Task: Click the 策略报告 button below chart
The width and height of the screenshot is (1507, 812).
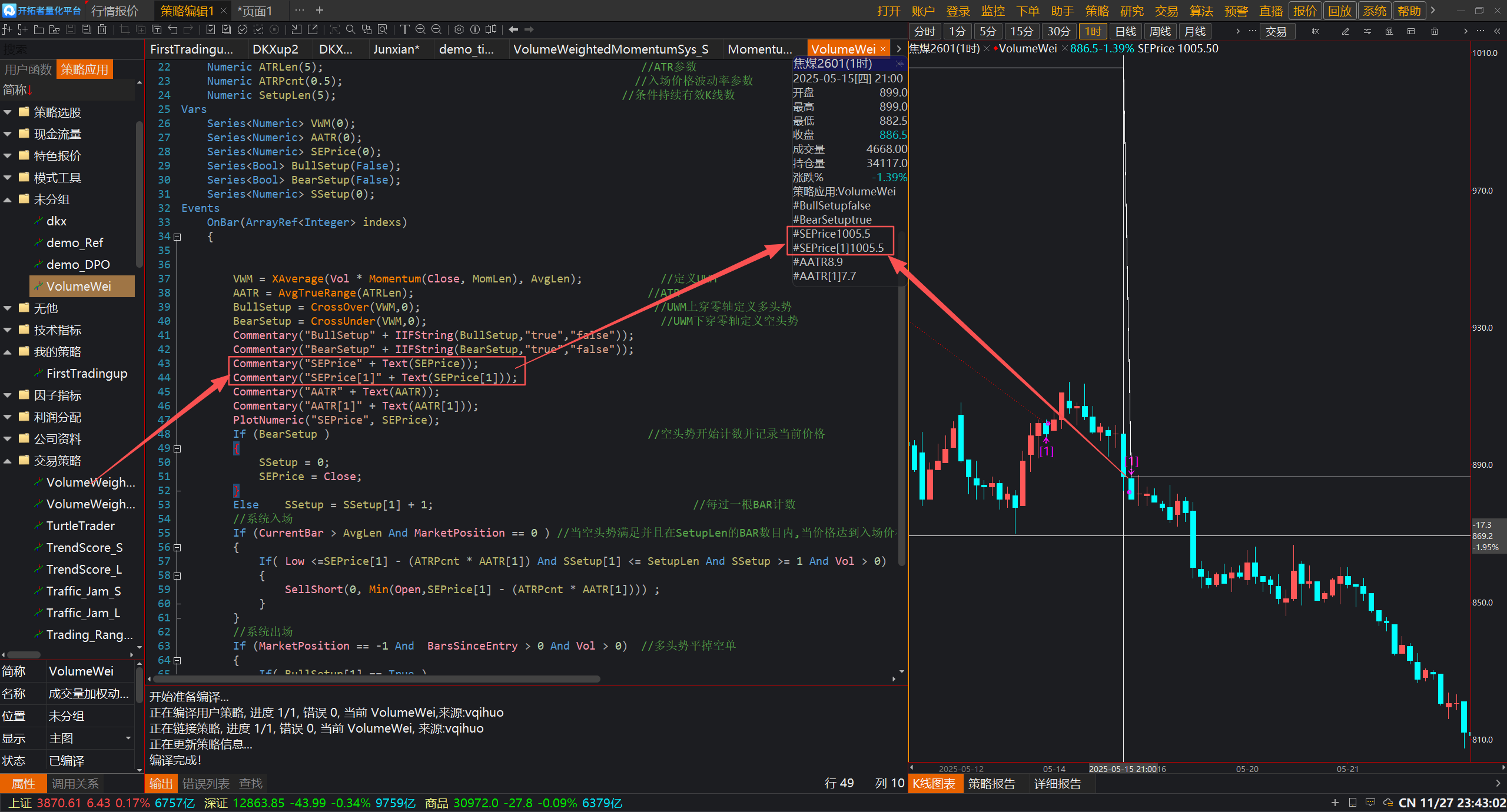Action: (991, 784)
